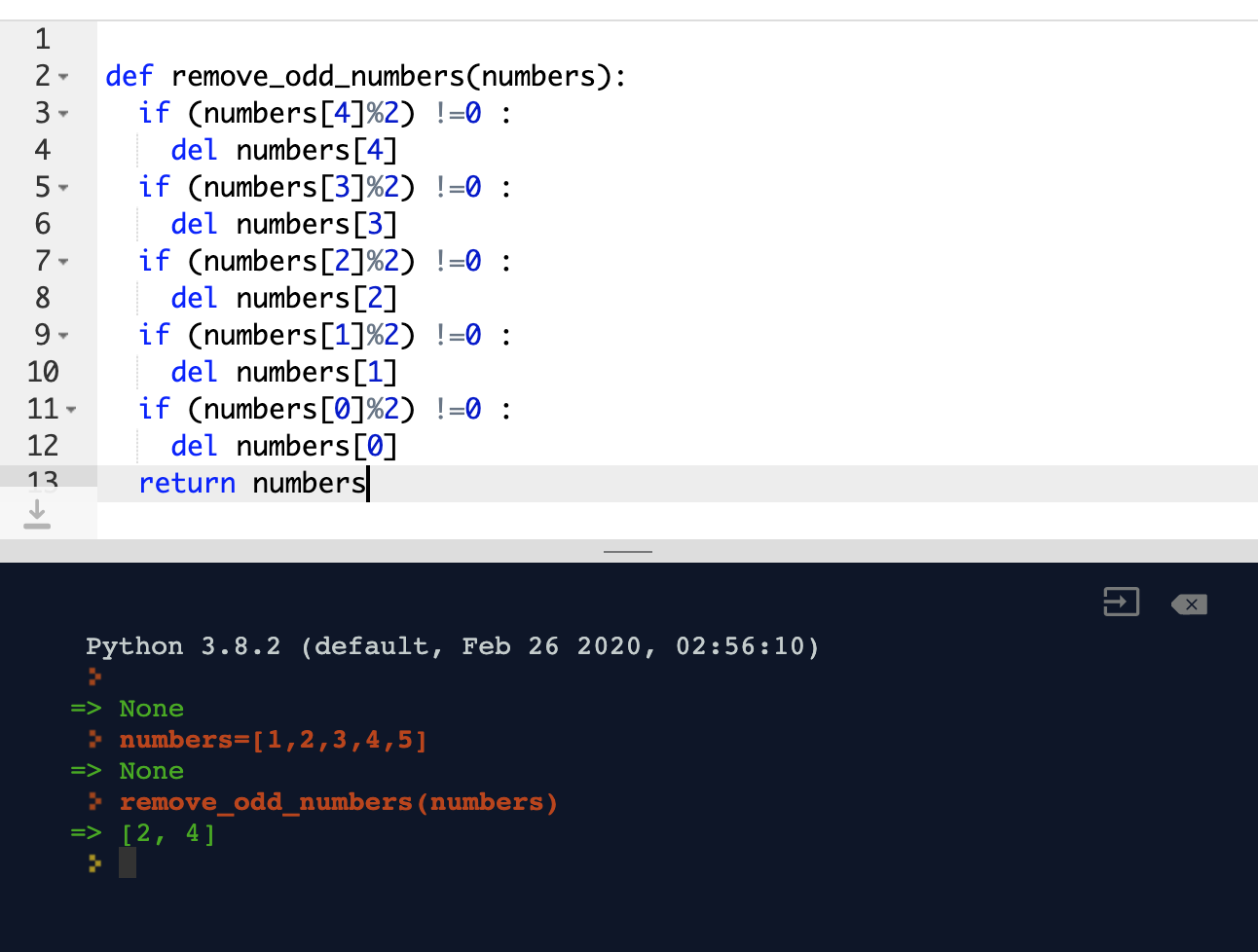Click the numbers=[1,2,3,4,5] console entry
Viewport: 1258px width, 952px height.
tap(273, 740)
